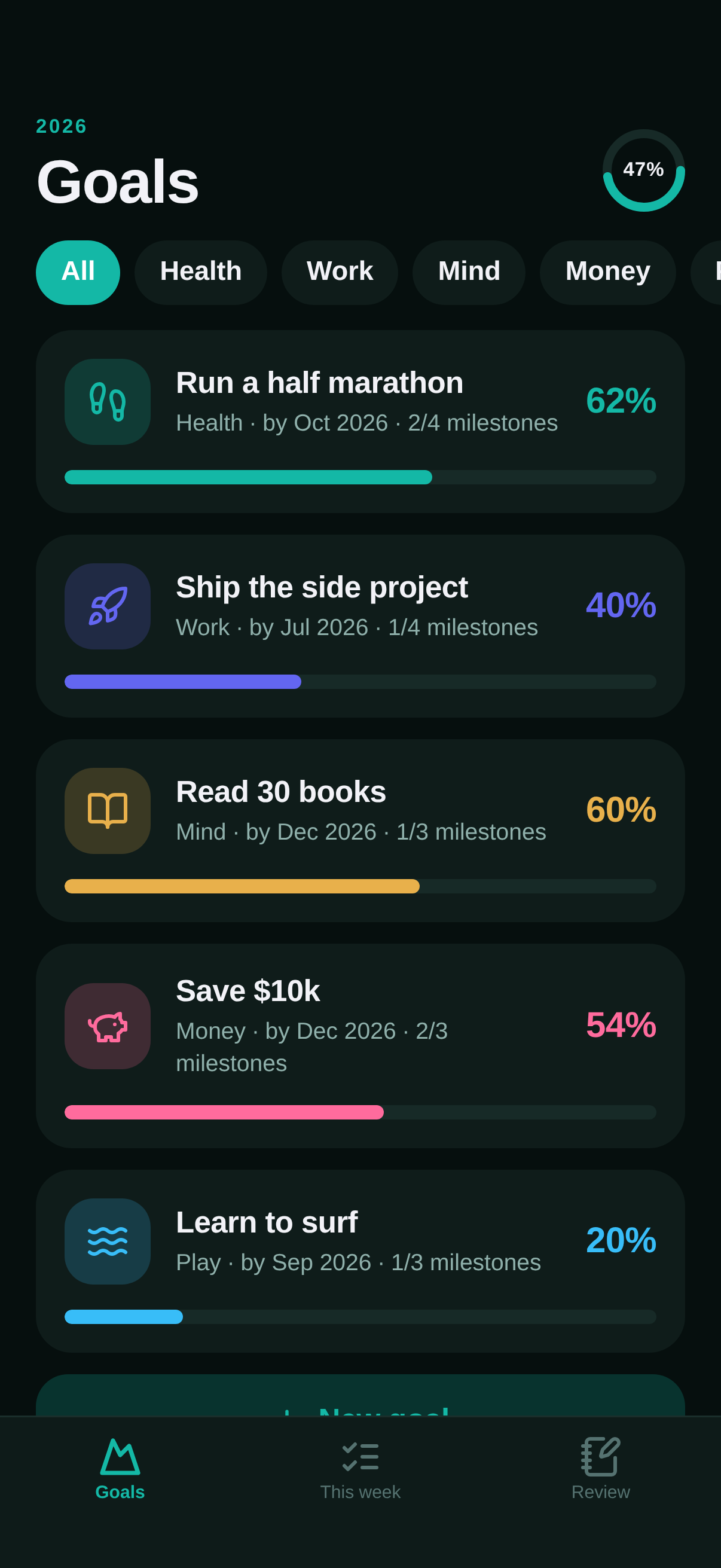This screenshot has width=721, height=1568.
Task: Tap the partially visible New goal button
Action: (x=360, y=1396)
